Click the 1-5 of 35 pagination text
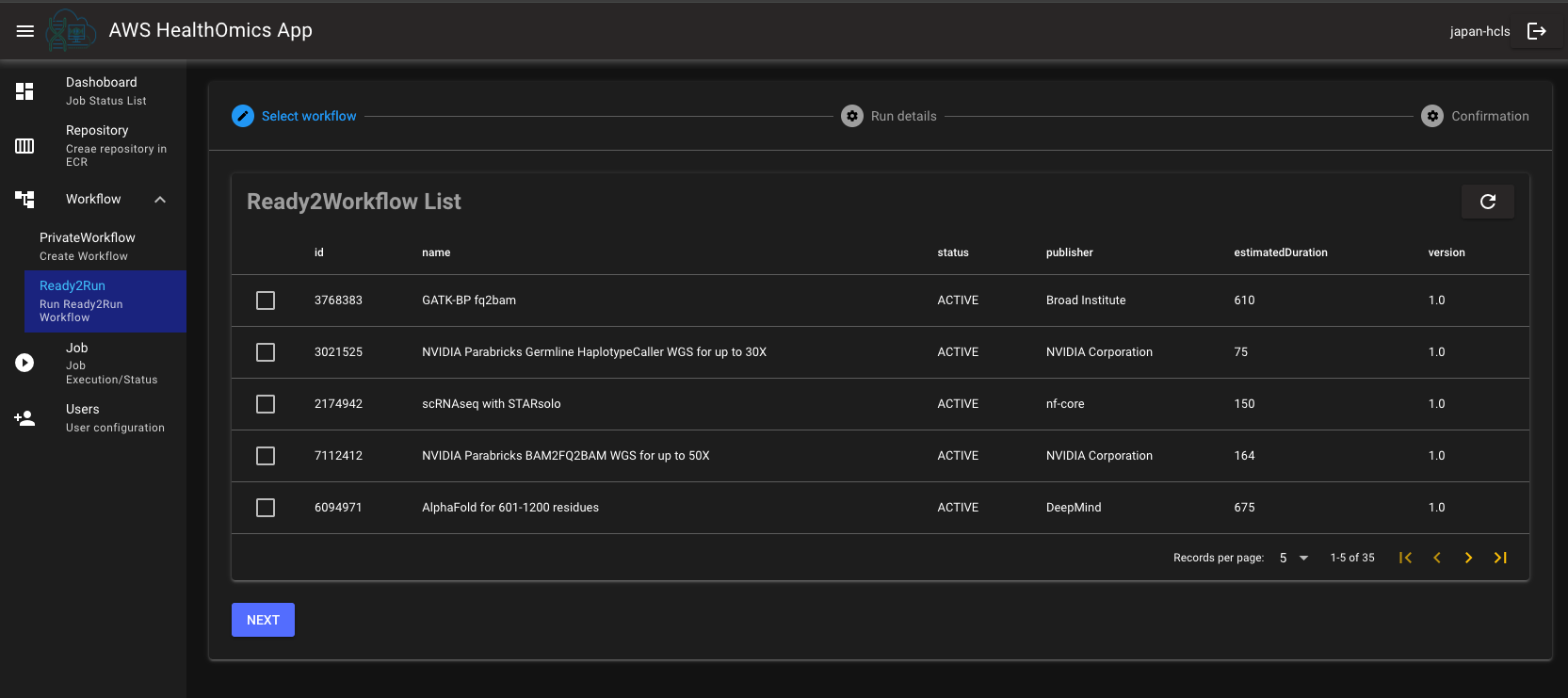 pyautogui.click(x=1352, y=558)
